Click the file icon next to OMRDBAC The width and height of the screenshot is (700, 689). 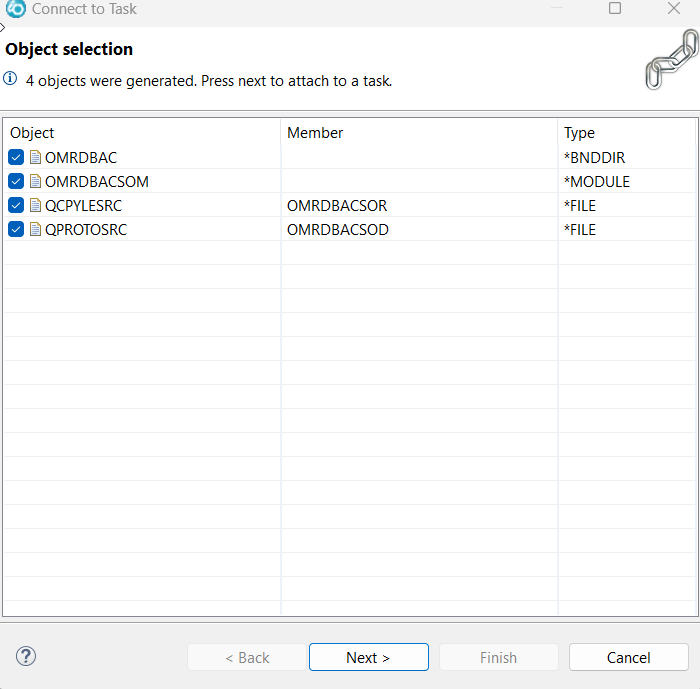tap(35, 157)
